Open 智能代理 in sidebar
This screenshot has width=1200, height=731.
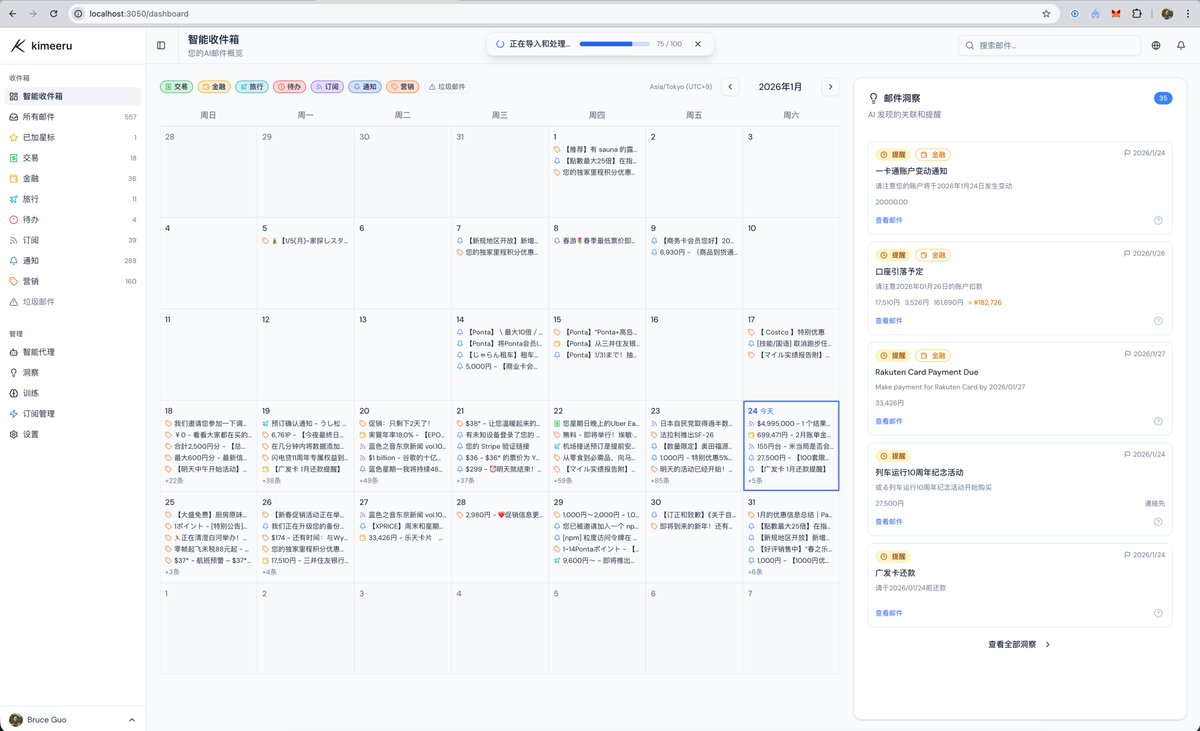[71, 352]
